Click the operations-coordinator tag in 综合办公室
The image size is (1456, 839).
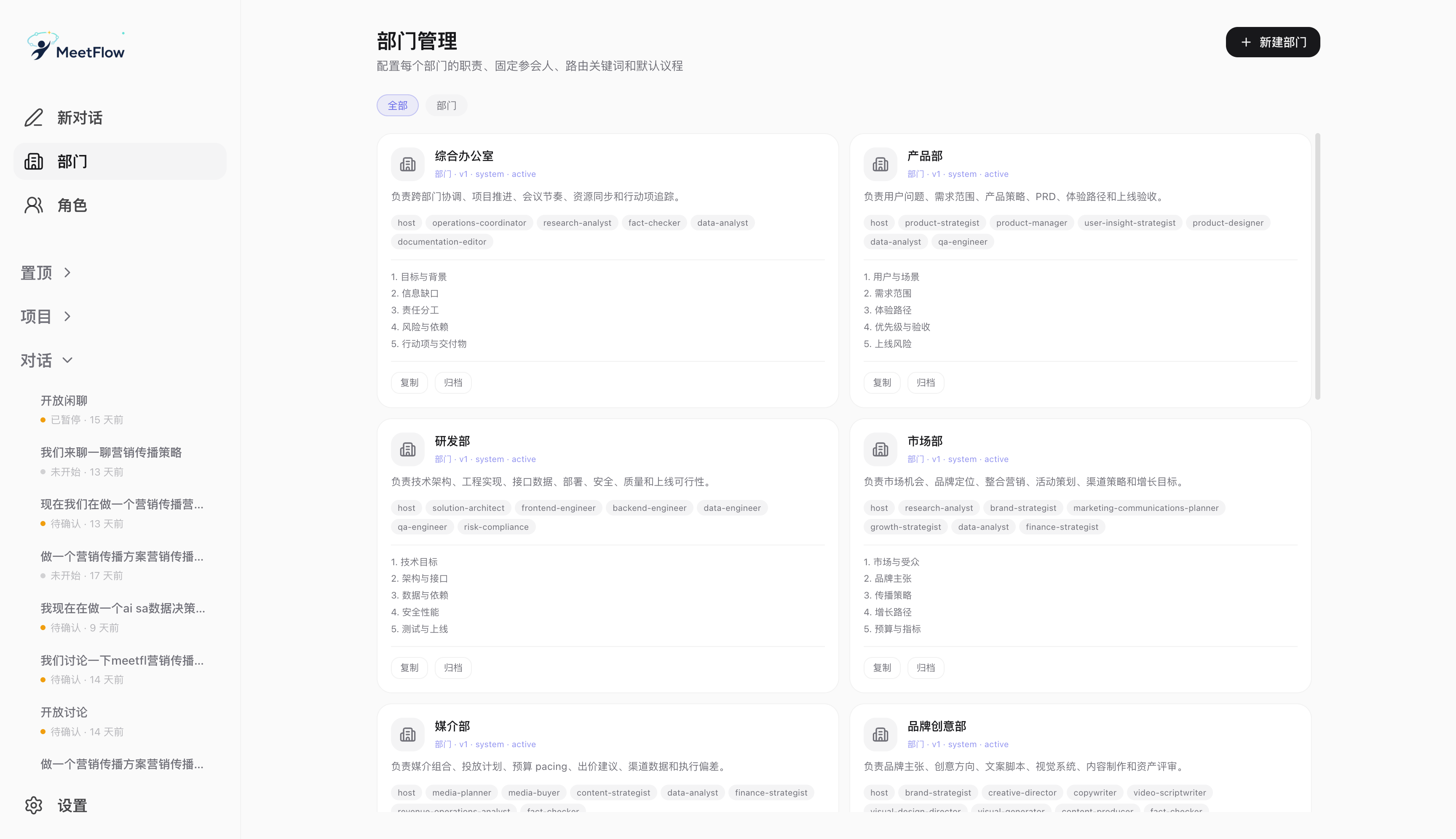[x=479, y=223]
